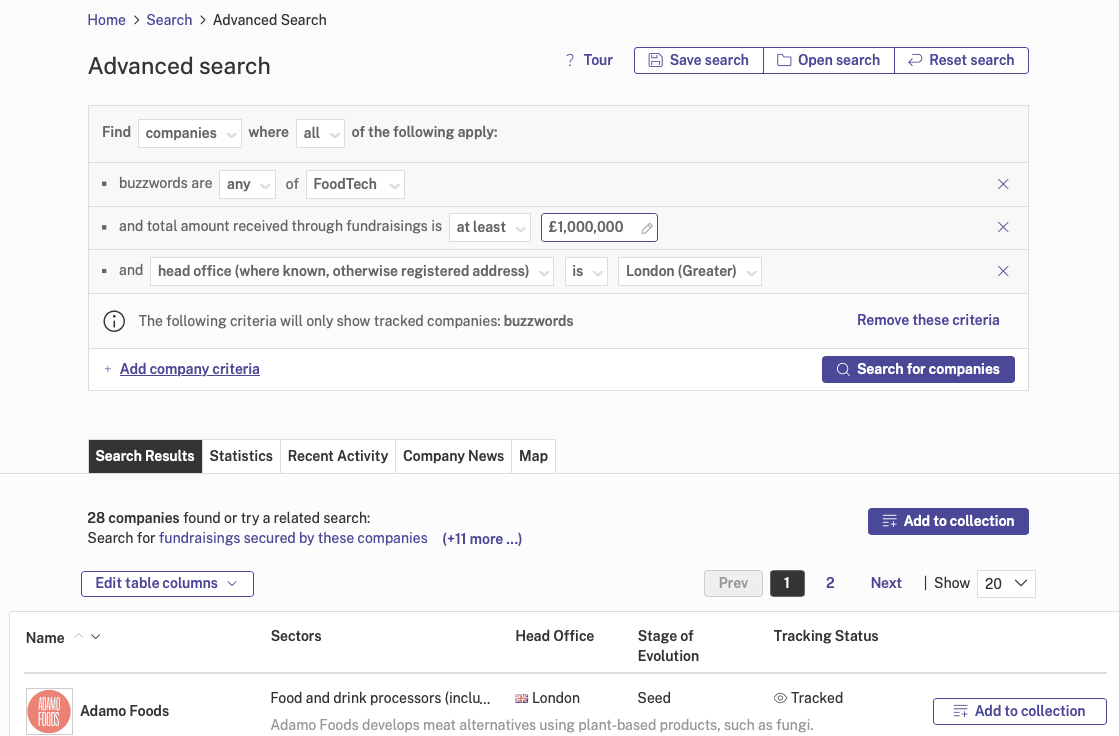
Task: Click the Food and drink processors sector cell
Action: (x=380, y=698)
